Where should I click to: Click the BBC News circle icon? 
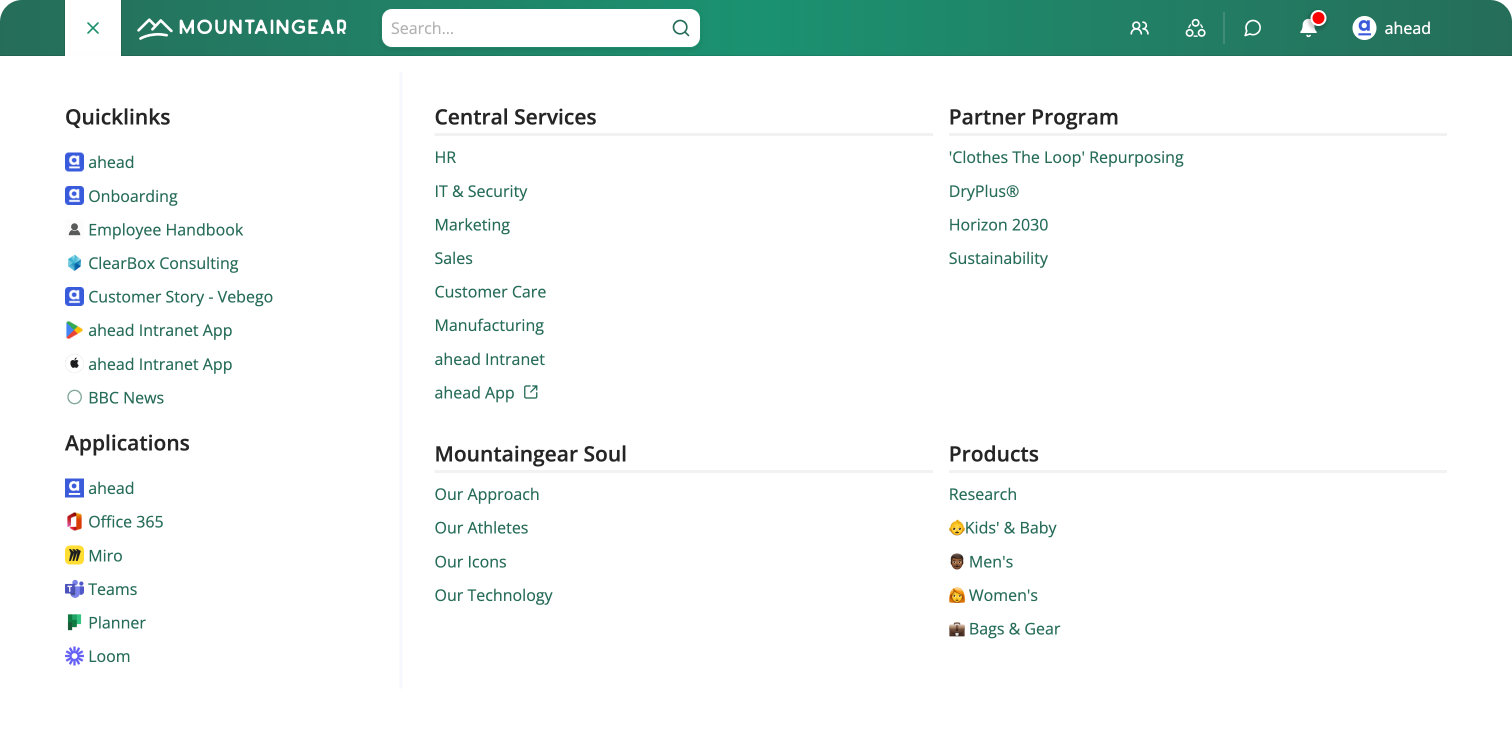(74, 397)
